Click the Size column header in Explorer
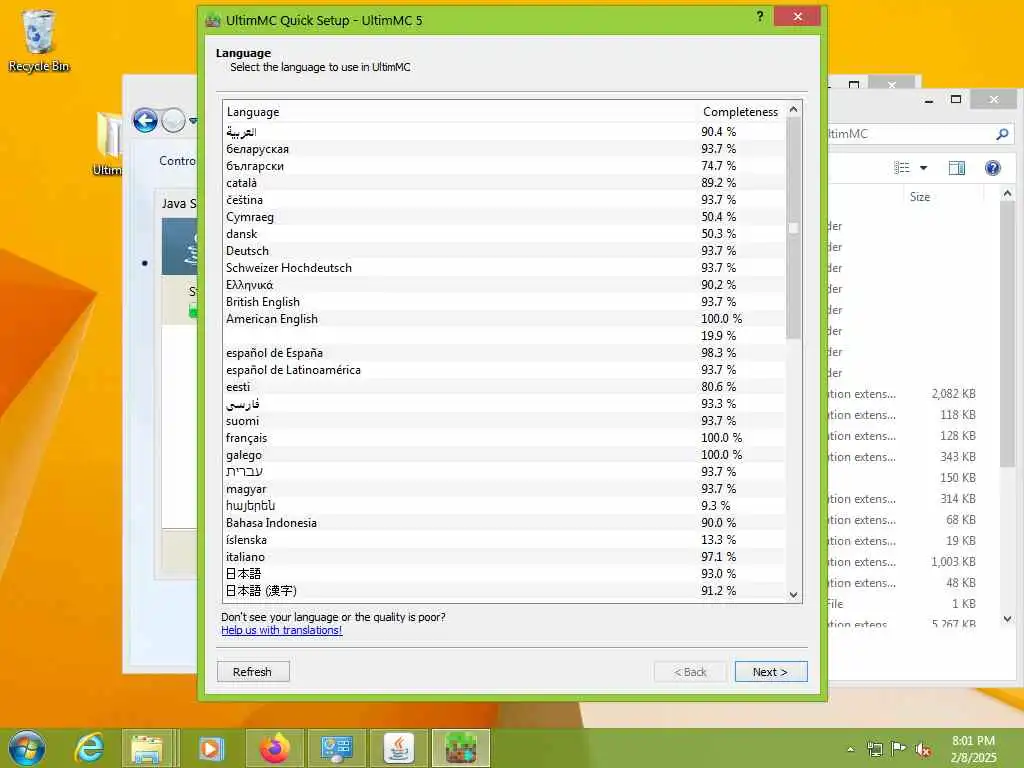This screenshot has height=768, width=1024. [920, 197]
